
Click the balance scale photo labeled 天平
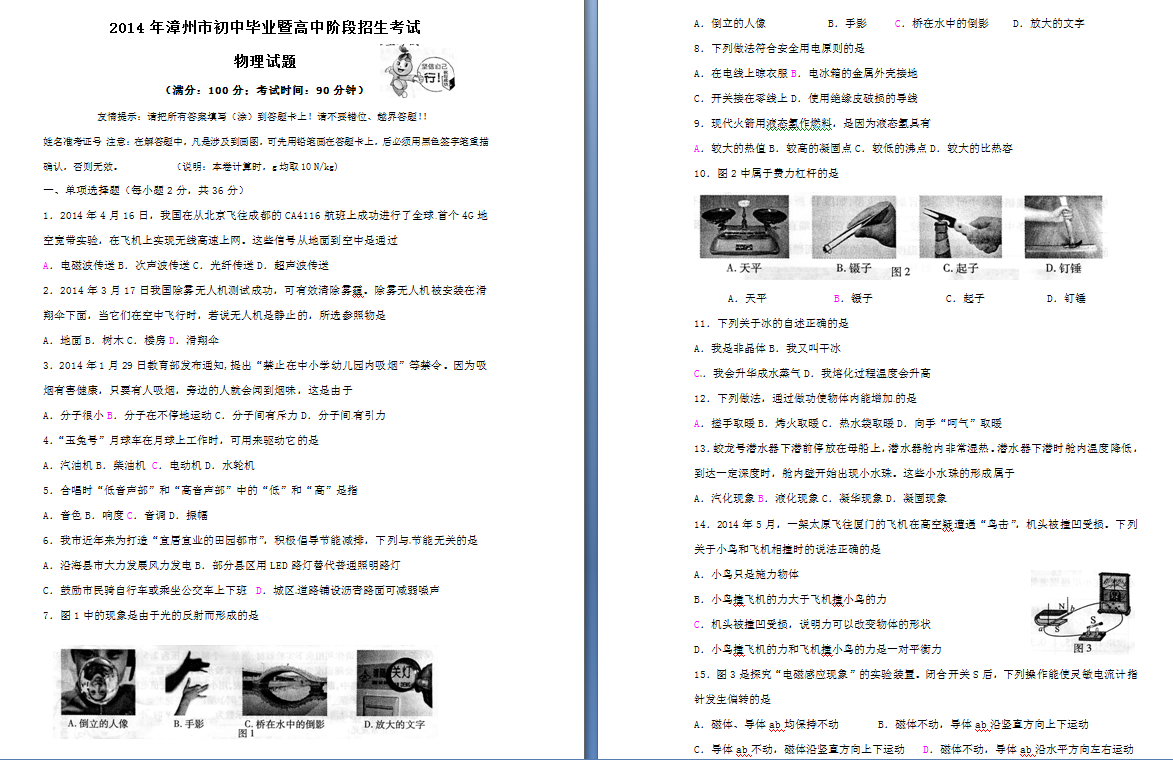point(745,227)
